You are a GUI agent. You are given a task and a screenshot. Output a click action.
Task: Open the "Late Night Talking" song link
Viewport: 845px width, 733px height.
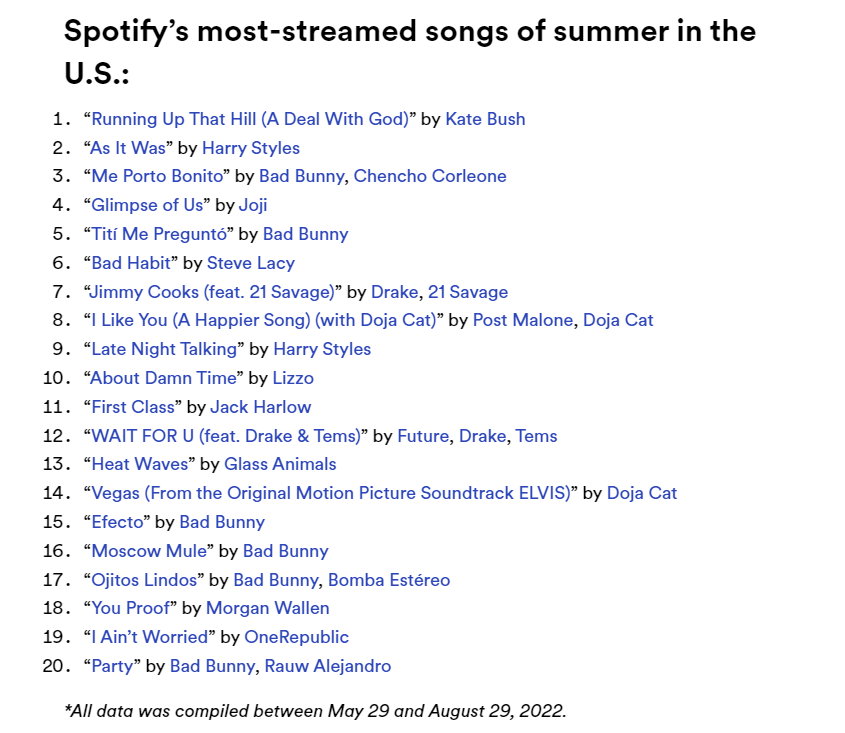(x=164, y=349)
